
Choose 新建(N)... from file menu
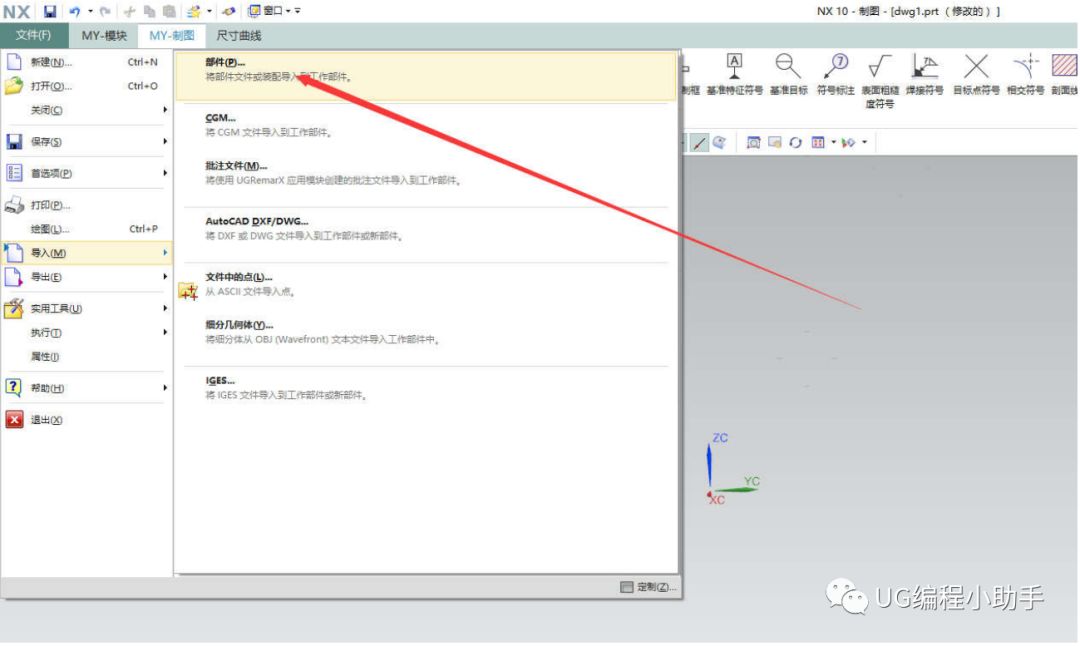coord(86,62)
